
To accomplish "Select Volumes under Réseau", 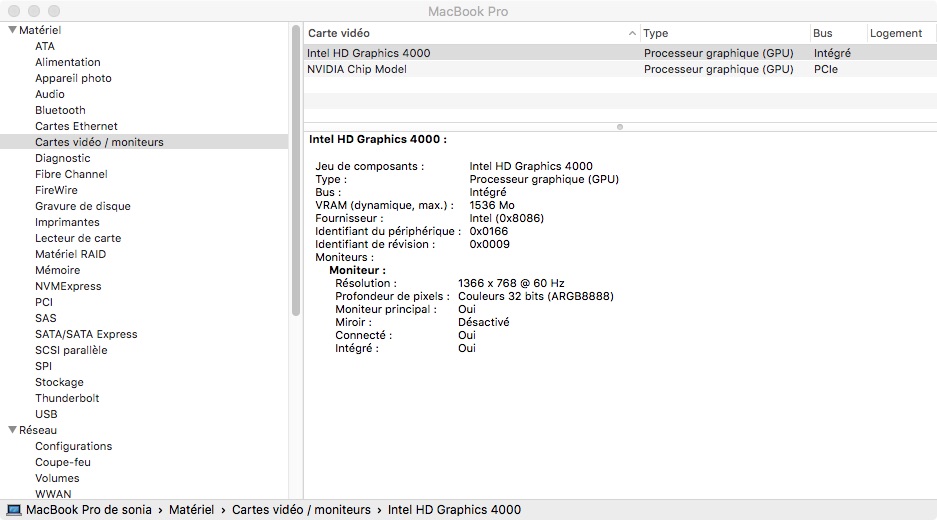I will point(57,478).
